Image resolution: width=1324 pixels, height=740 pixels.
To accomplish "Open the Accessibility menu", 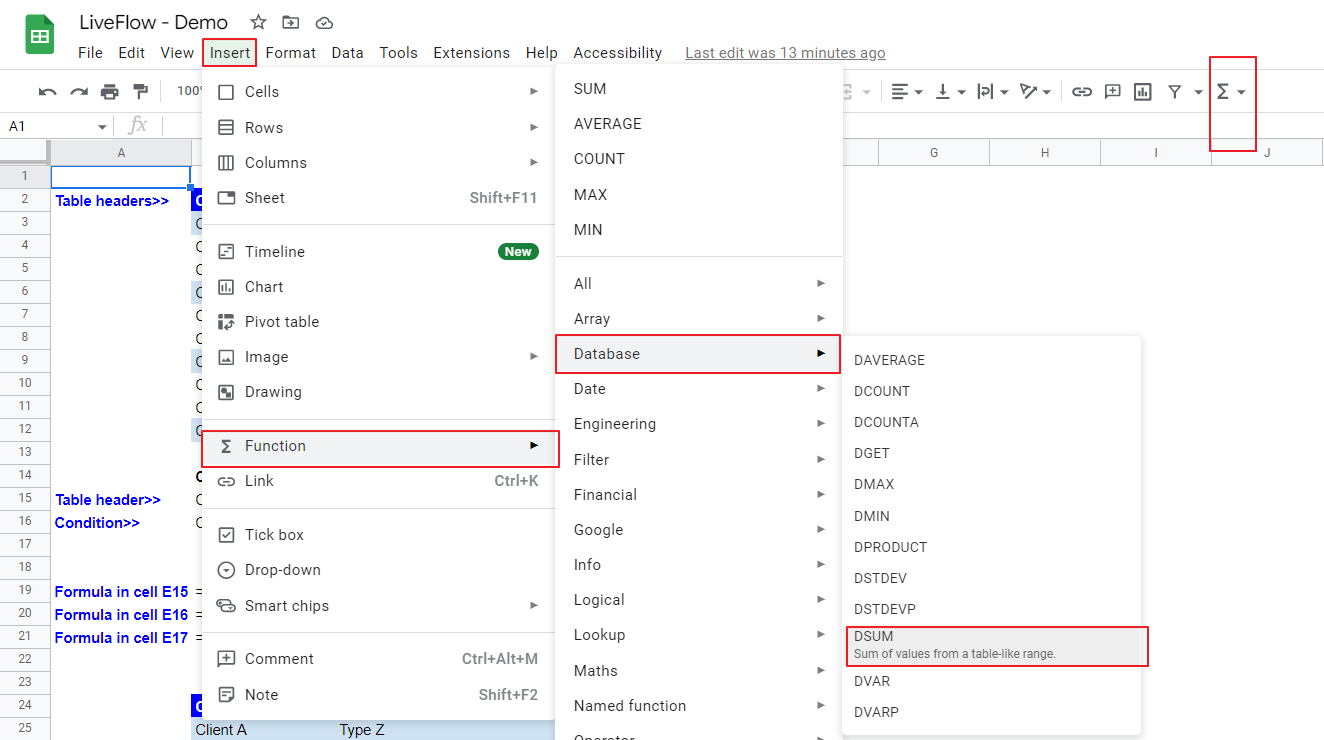I will (x=617, y=53).
